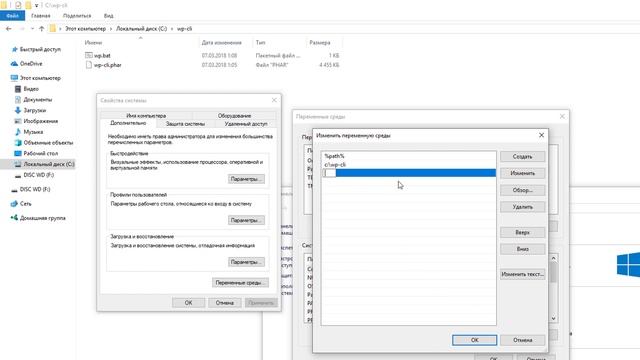
Task: Click the new entry edit field
Action: (x=330, y=173)
